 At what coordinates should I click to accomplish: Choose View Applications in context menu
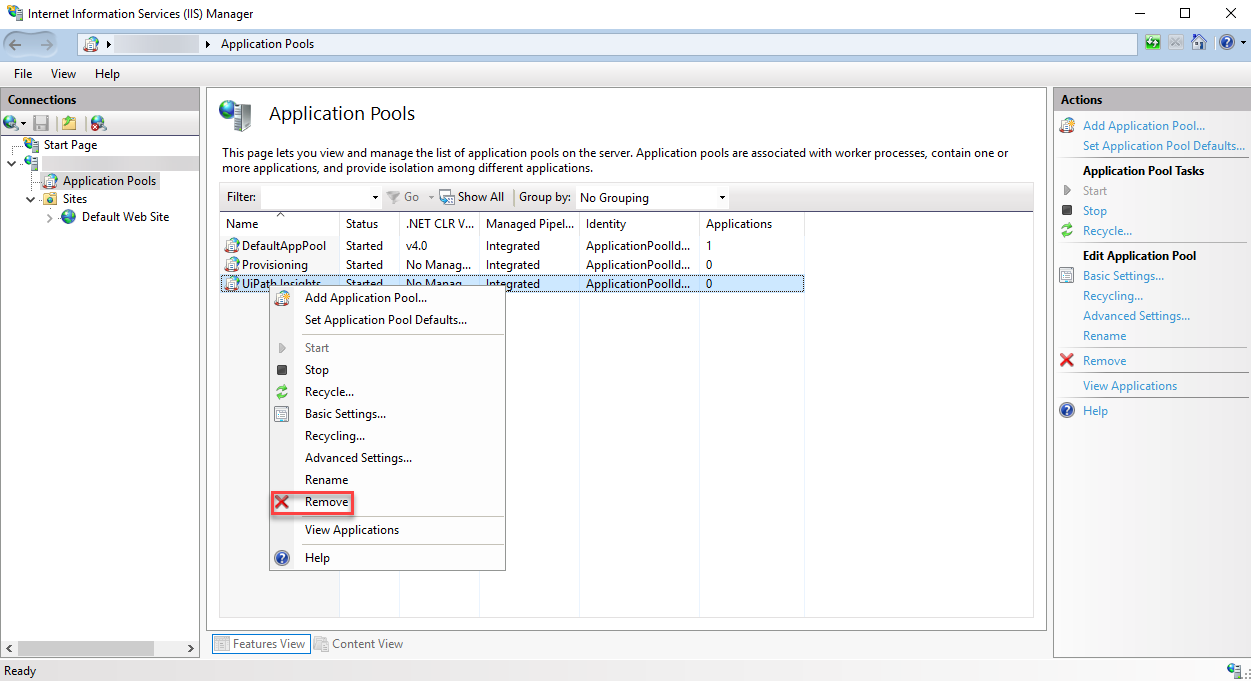(x=352, y=530)
